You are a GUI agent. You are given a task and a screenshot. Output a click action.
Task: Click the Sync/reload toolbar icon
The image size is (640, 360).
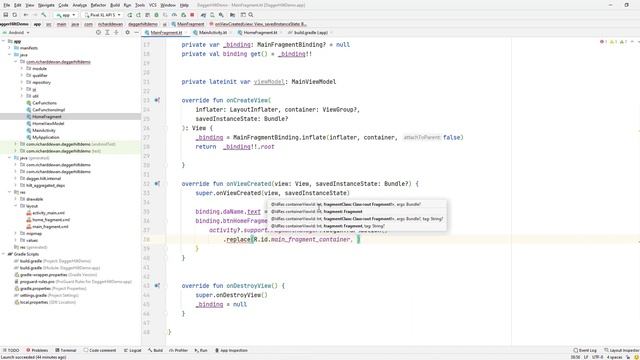point(15,15)
